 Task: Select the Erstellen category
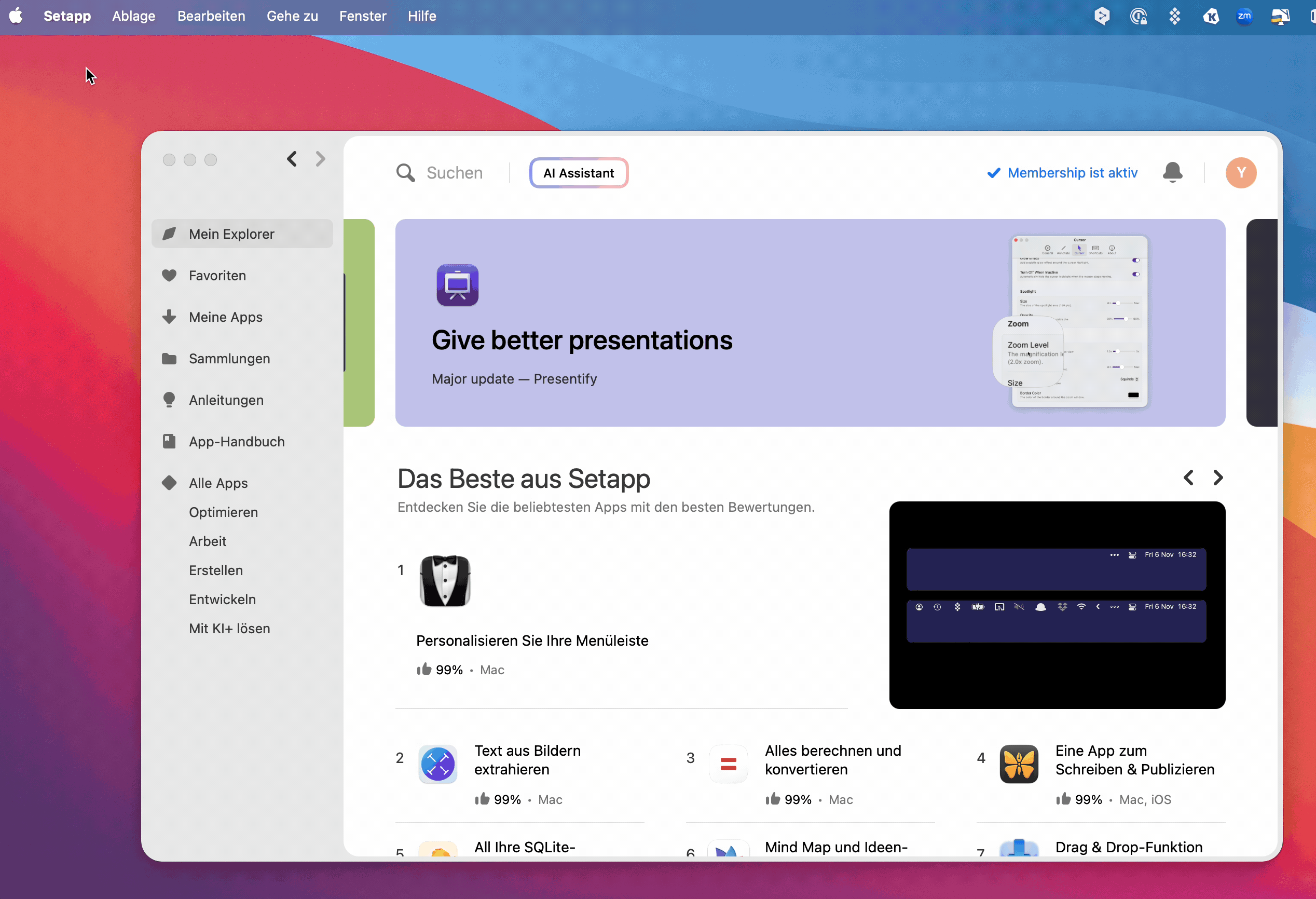(x=216, y=570)
